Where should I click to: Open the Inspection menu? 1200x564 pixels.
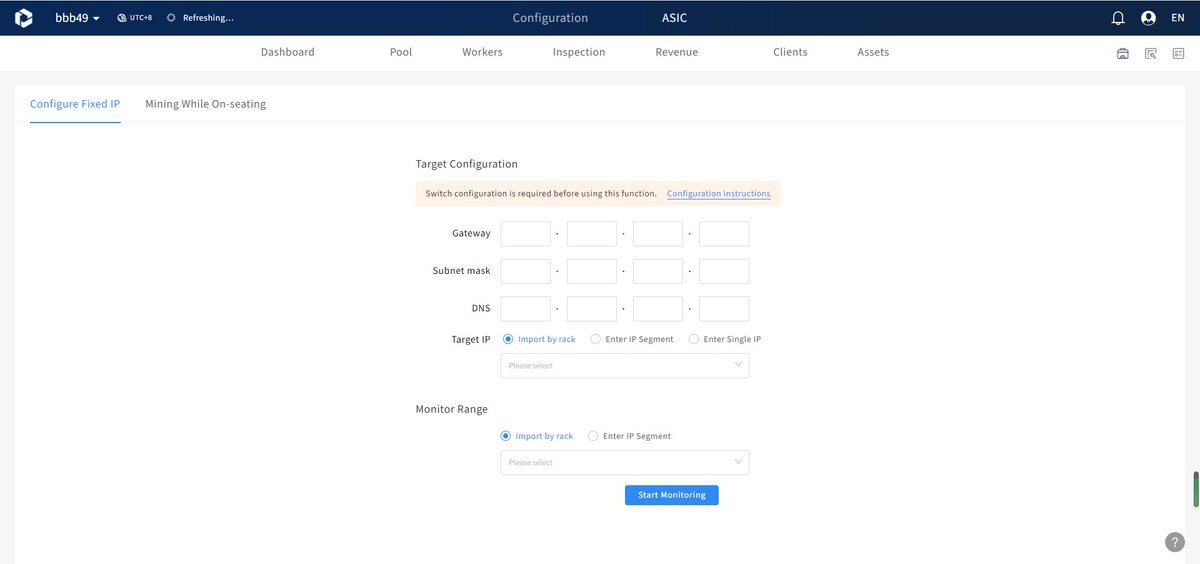click(x=579, y=52)
